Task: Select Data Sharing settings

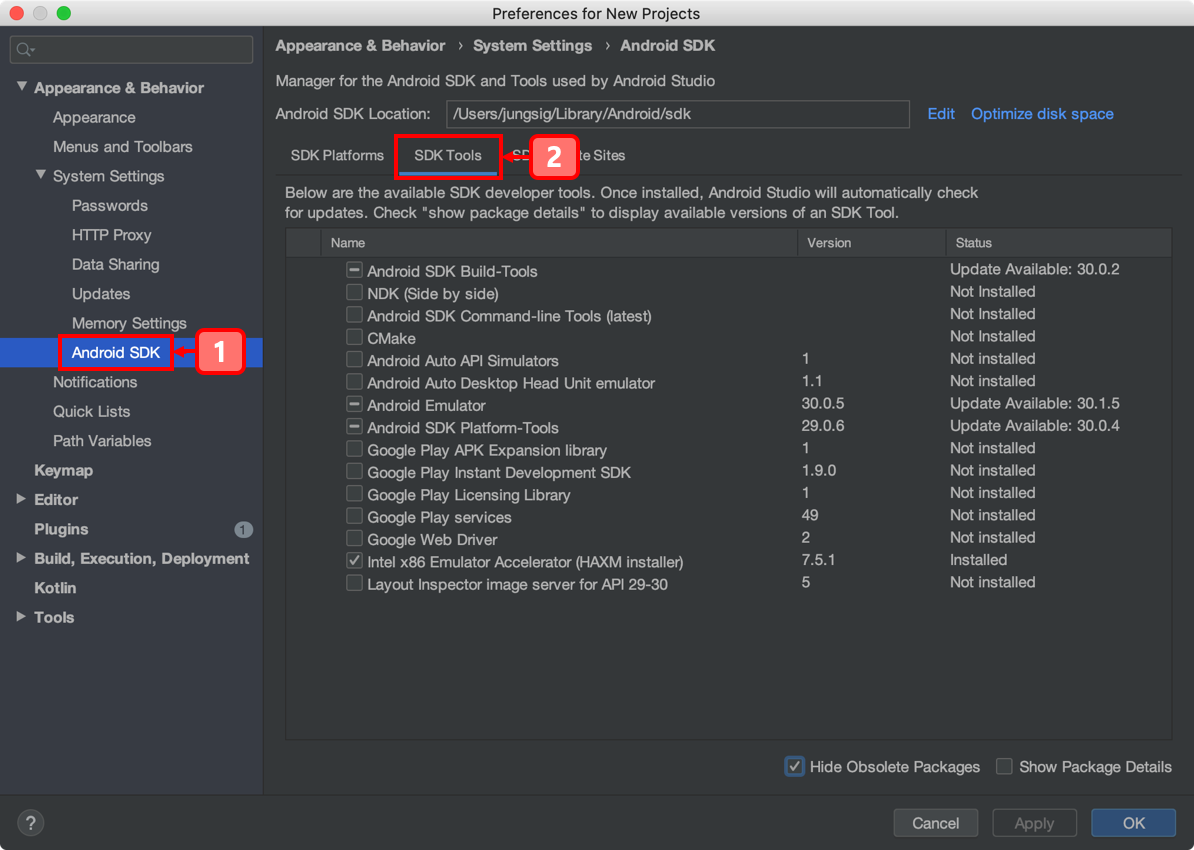Action: tap(116, 264)
